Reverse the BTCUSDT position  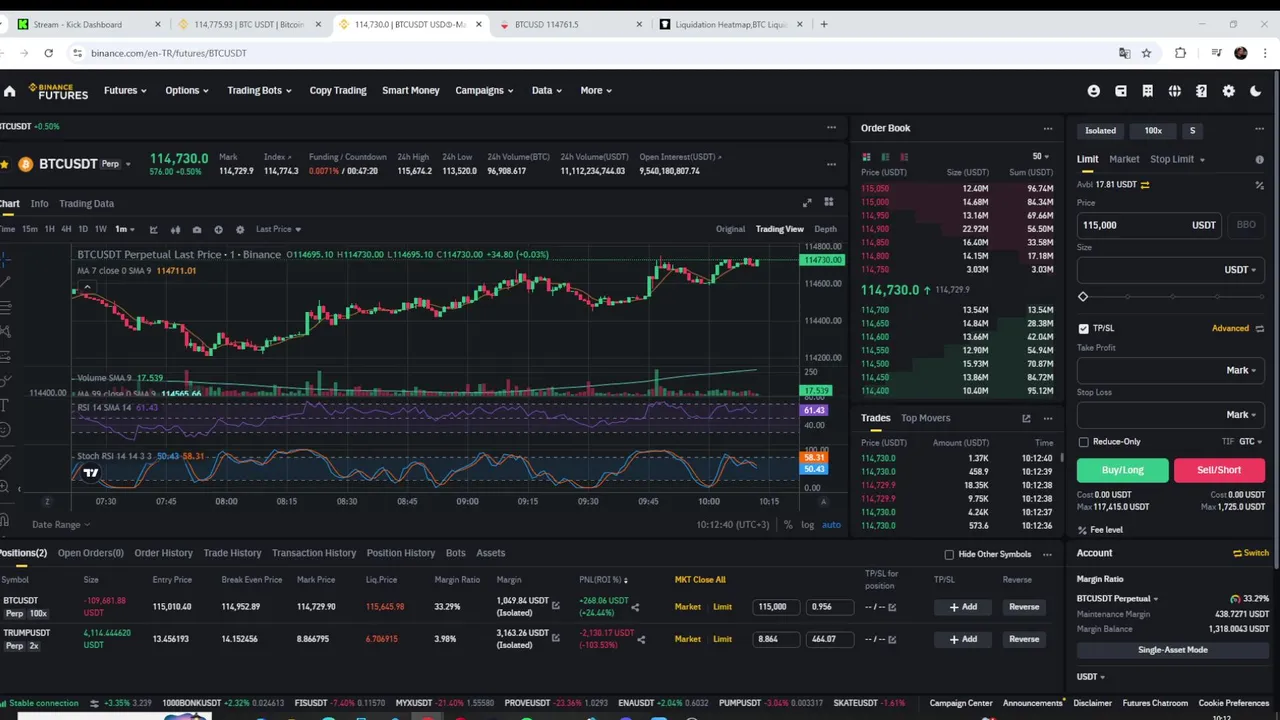pyautogui.click(x=1024, y=607)
